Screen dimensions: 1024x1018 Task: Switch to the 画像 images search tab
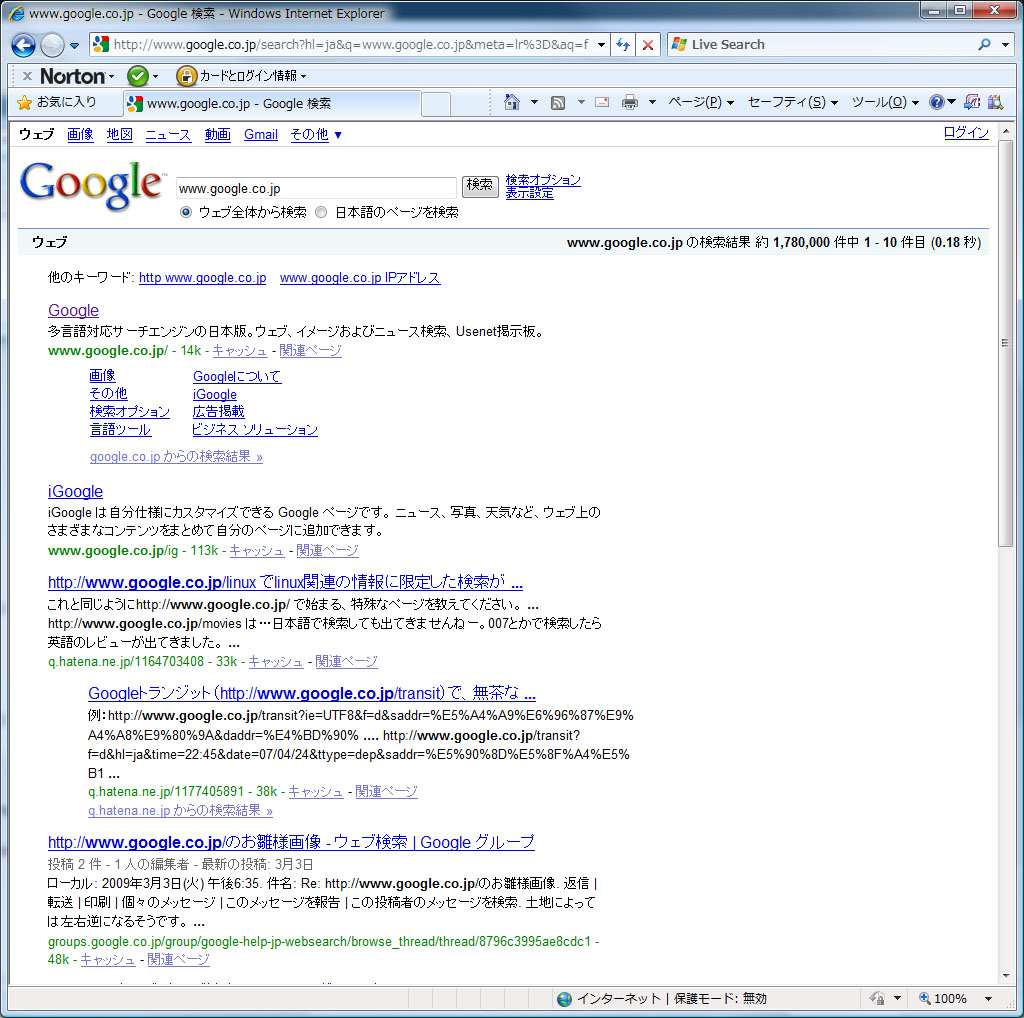pos(80,135)
